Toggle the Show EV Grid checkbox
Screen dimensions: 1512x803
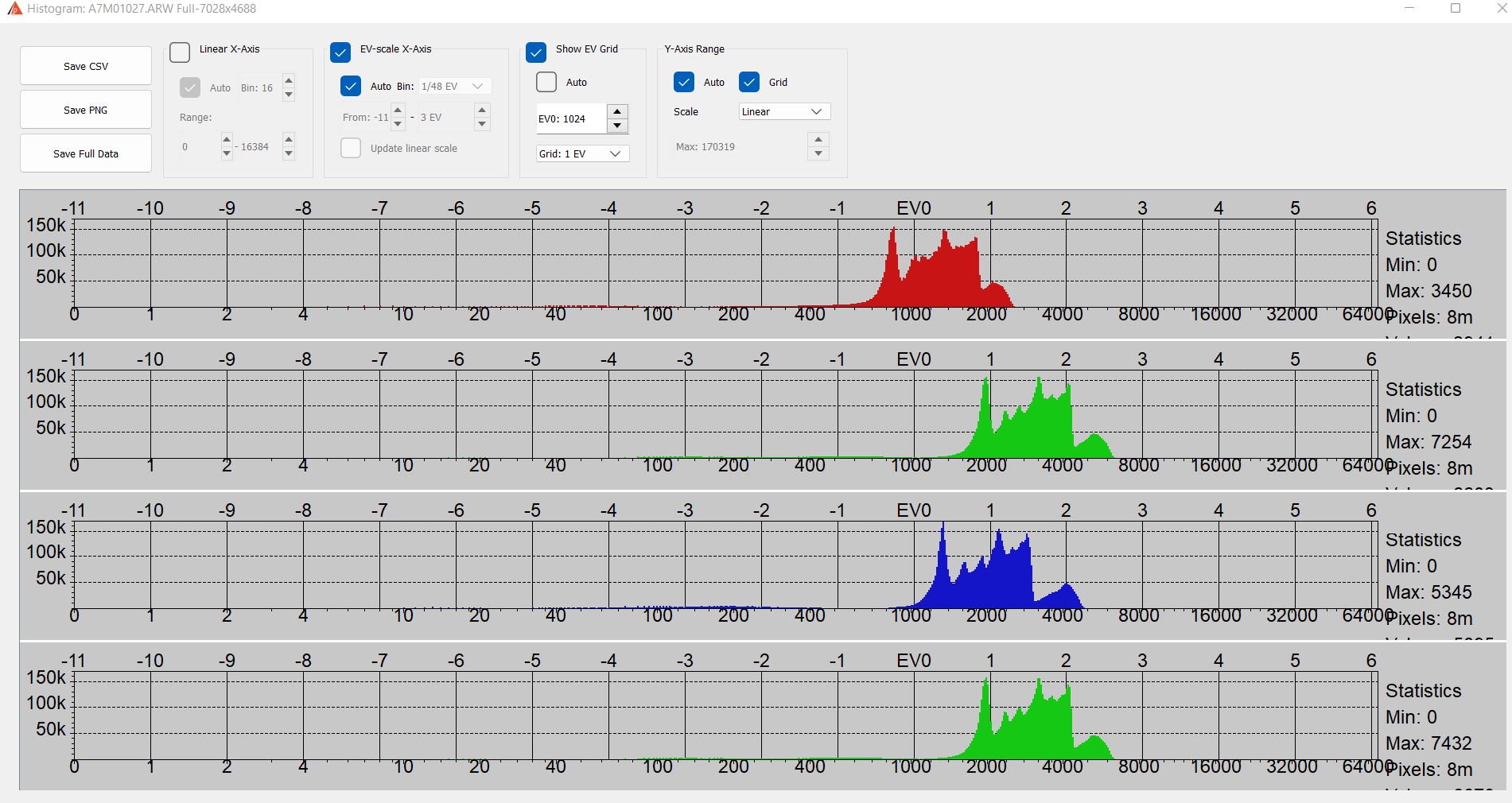point(536,52)
